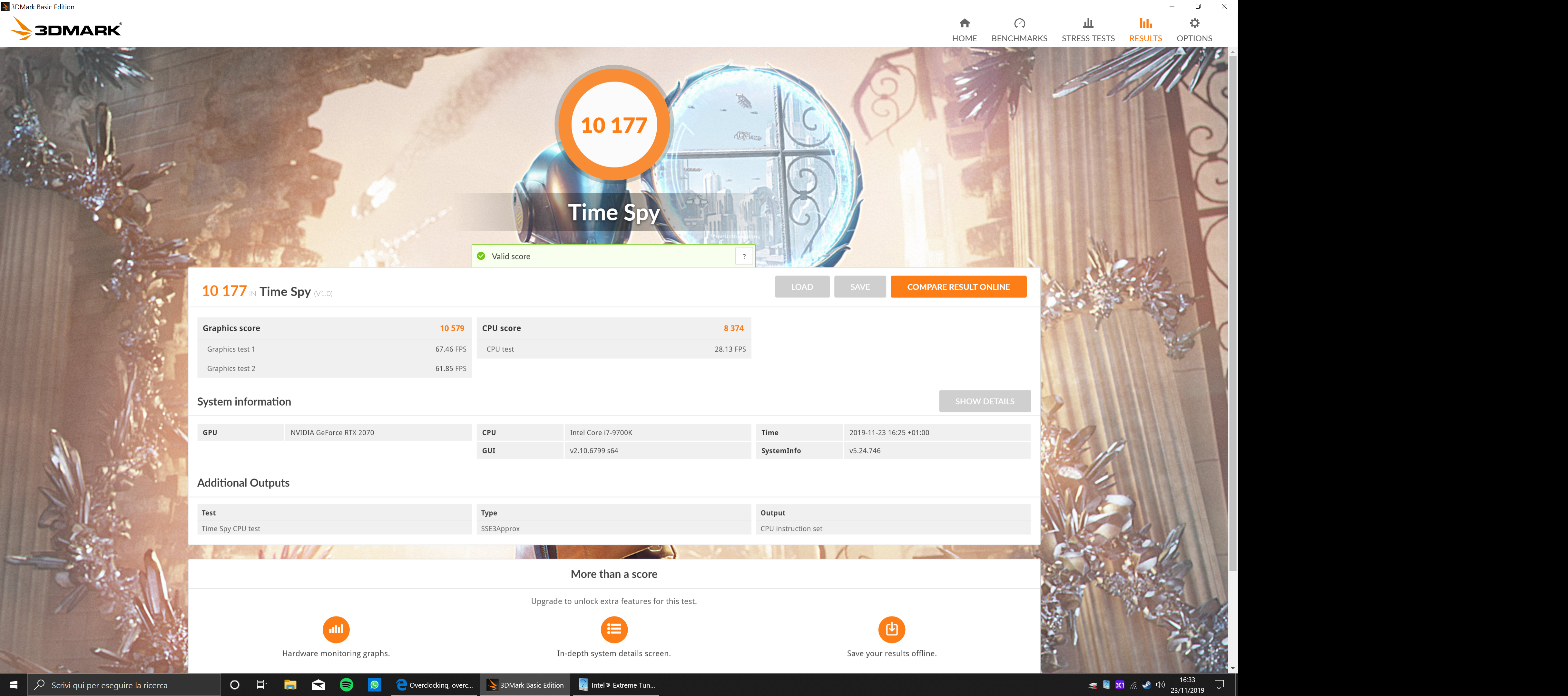Open Task View from the taskbar
The height and width of the screenshot is (696, 1568).
[x=262, y=684]
